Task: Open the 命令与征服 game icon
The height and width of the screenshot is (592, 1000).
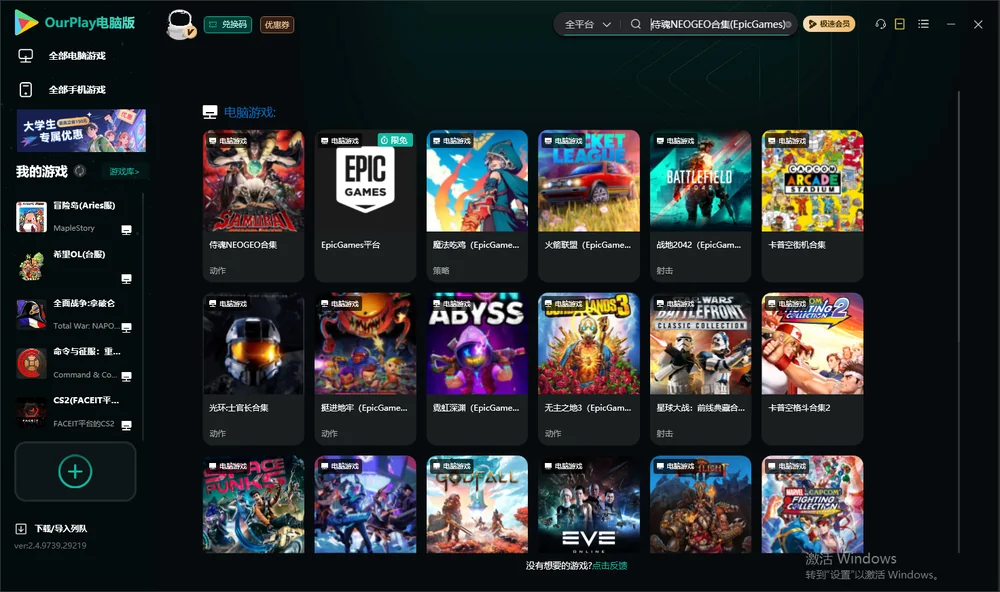Action: tap(31, 364)
